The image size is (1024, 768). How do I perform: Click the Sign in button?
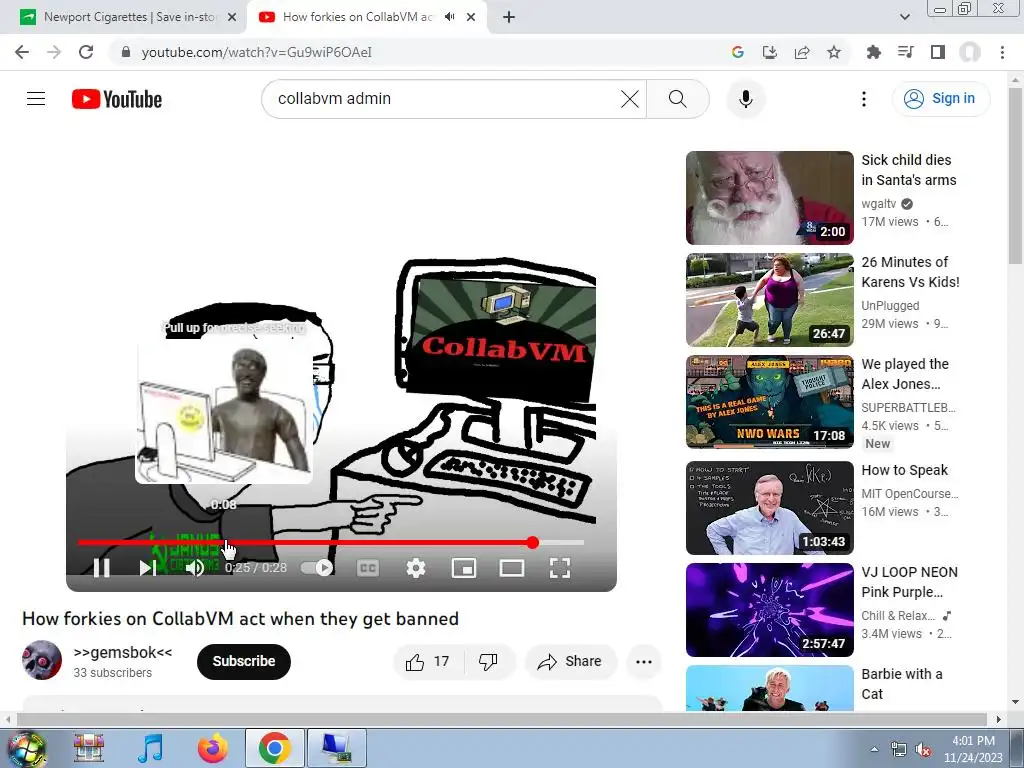coord(941,99)
